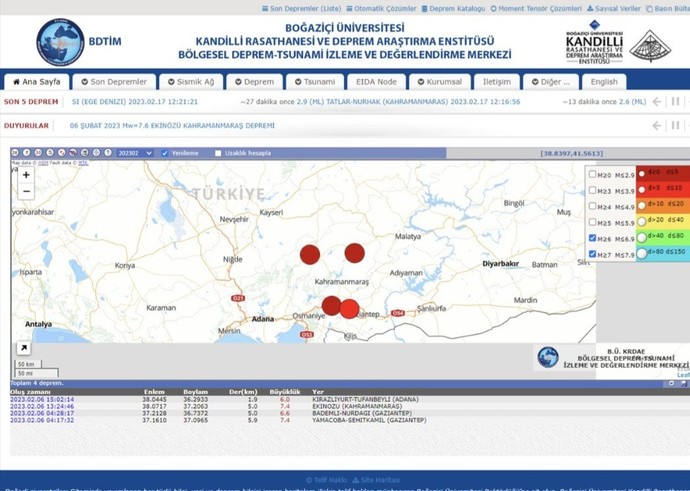The width and height of the screenshot is (690, 491).
Task: Open Son Depremler (Liste) top link
Action: (301, 8)
